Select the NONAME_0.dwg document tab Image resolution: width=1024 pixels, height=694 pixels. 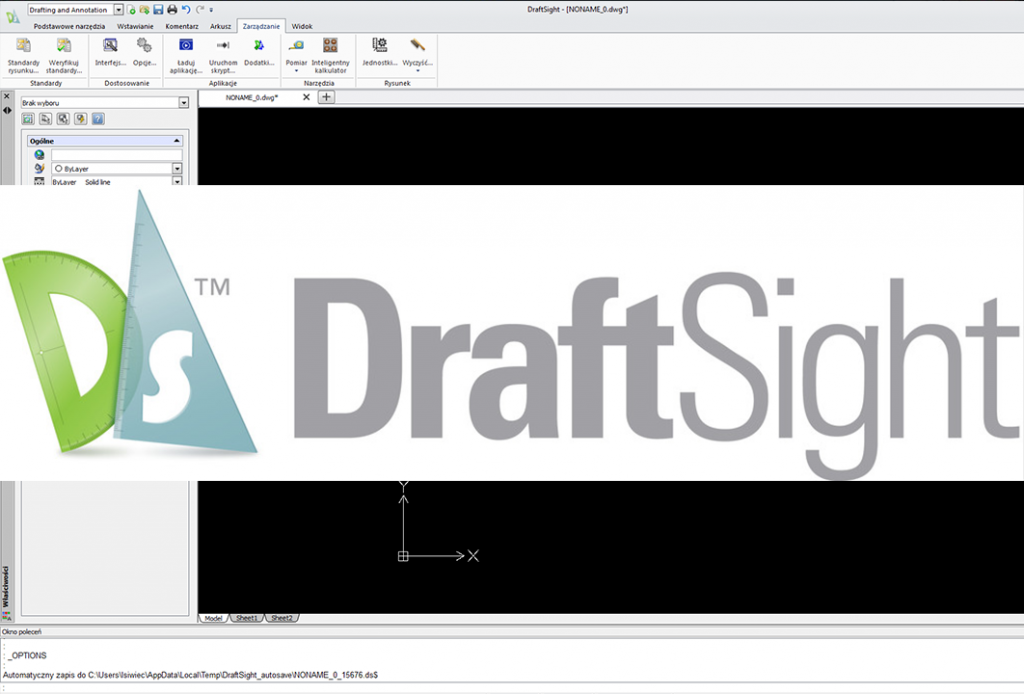point(251,97)
